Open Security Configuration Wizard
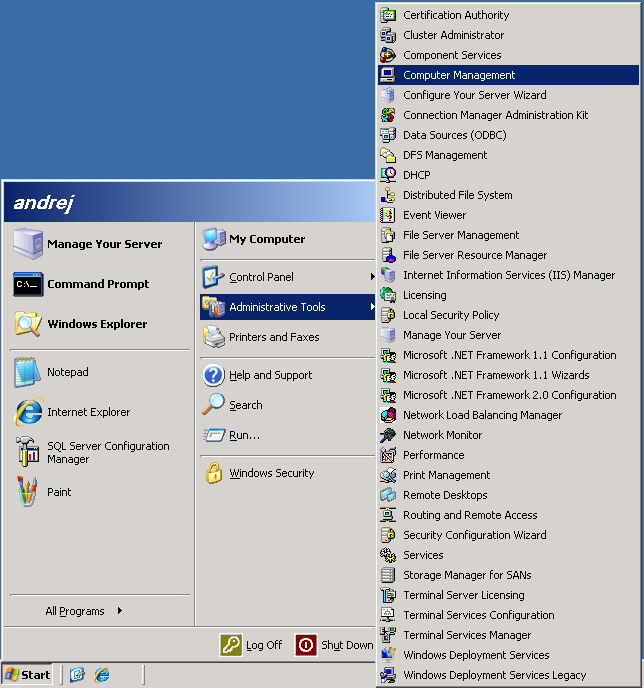Screen dimensions: 644x688 tap(508, 535)
